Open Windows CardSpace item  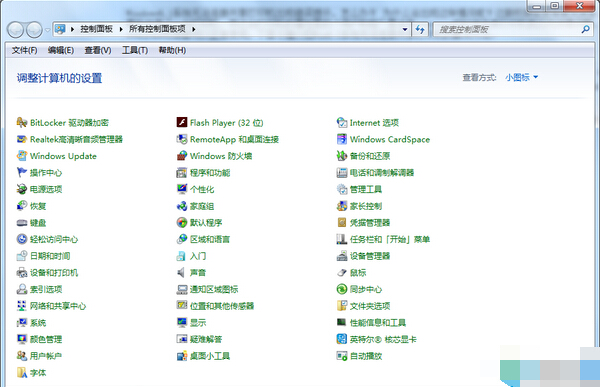(383, 139)
